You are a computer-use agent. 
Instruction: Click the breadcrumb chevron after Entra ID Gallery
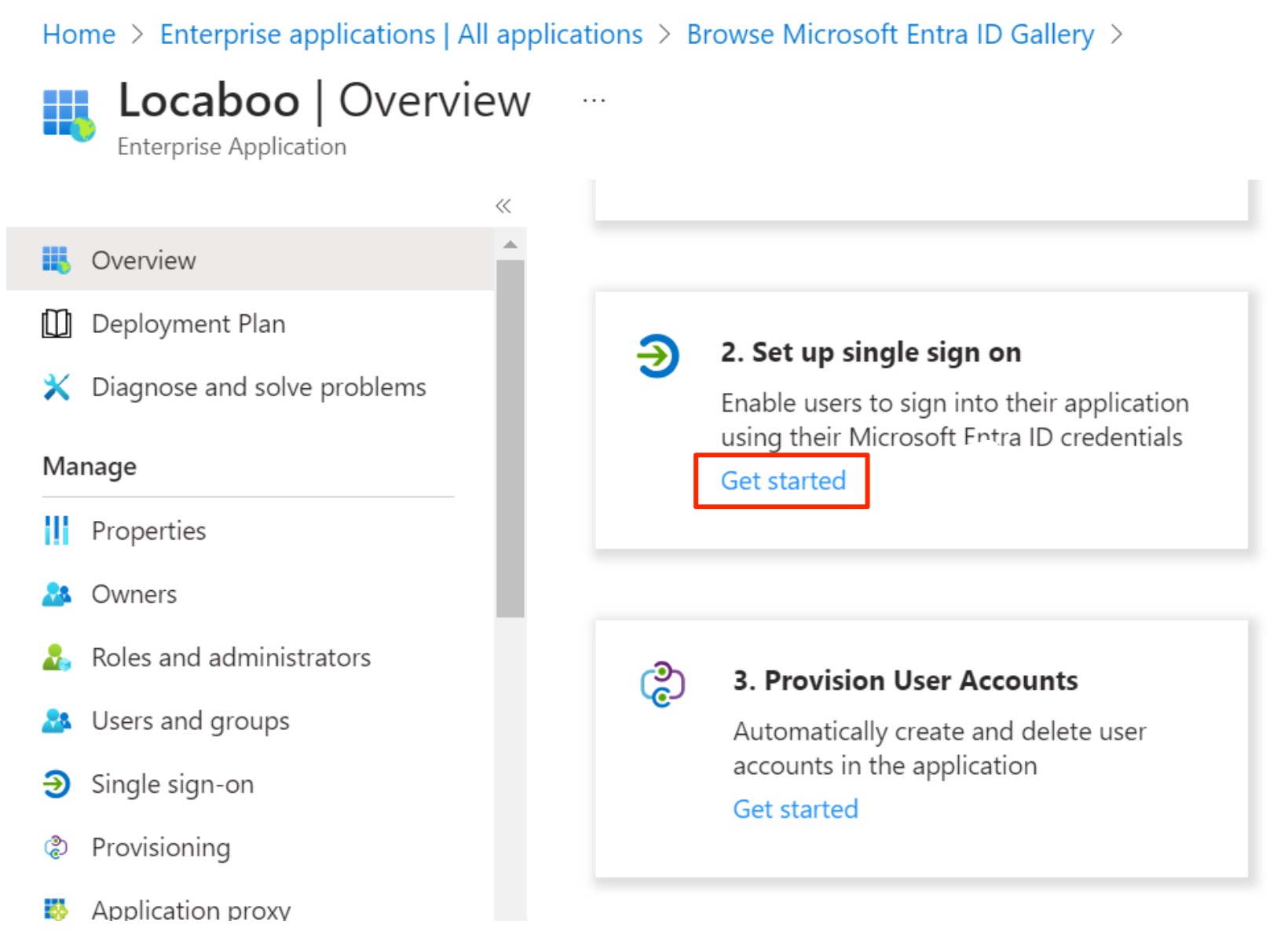pos(1117,35)
